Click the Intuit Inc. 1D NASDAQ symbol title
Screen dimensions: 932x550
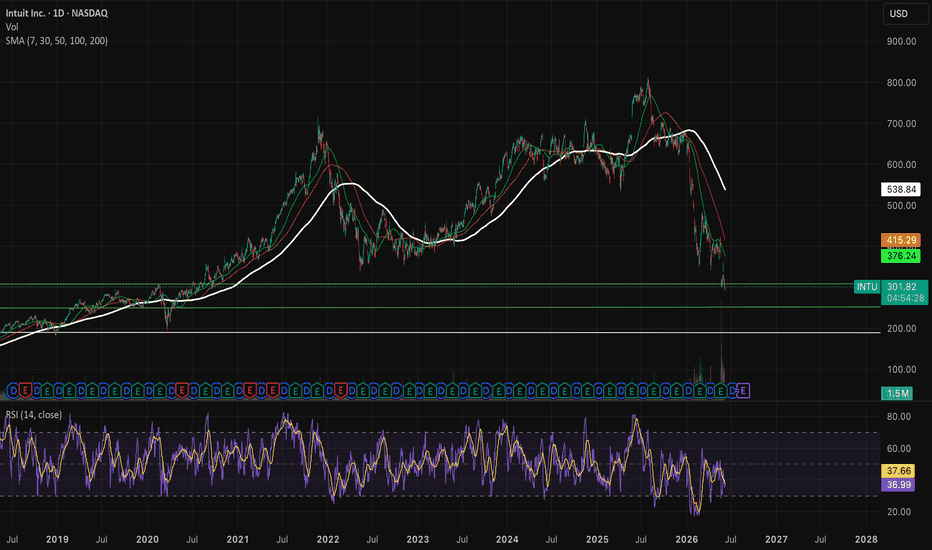coord(57,13)
